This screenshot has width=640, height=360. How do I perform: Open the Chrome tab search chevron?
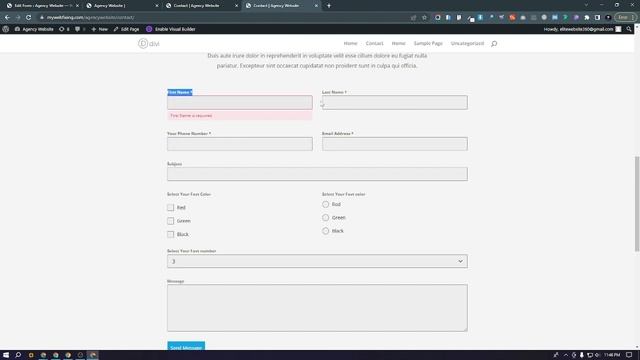point(586,5)
